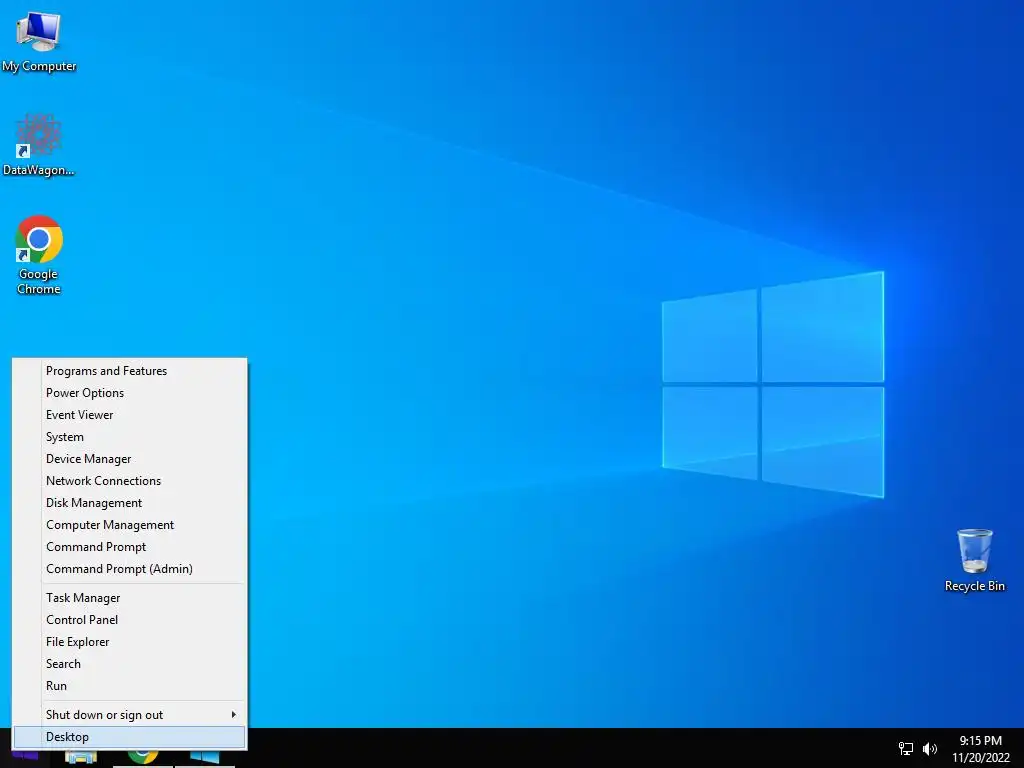Open Disk Management
The width and height of the screenshot is (1024, 768).
tap(129, 503)
